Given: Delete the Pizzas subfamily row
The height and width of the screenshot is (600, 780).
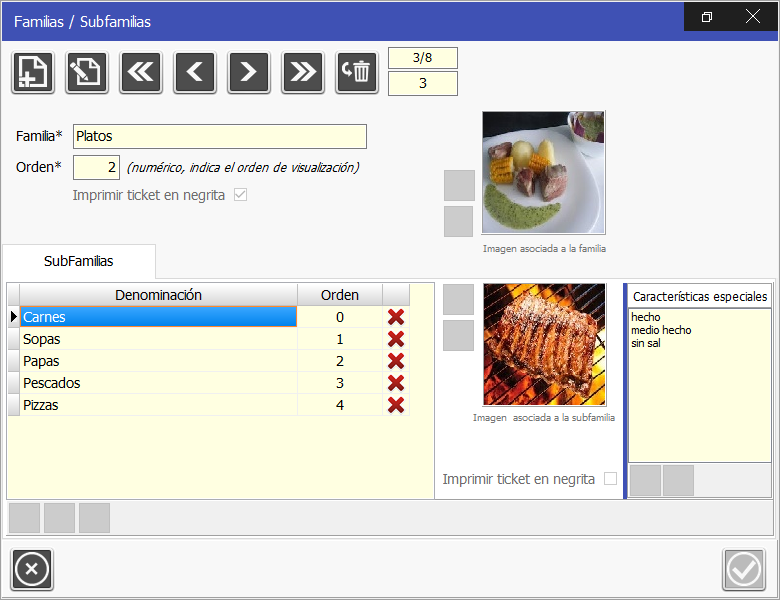Looking at the screenshot, I should tap(396, 404).
